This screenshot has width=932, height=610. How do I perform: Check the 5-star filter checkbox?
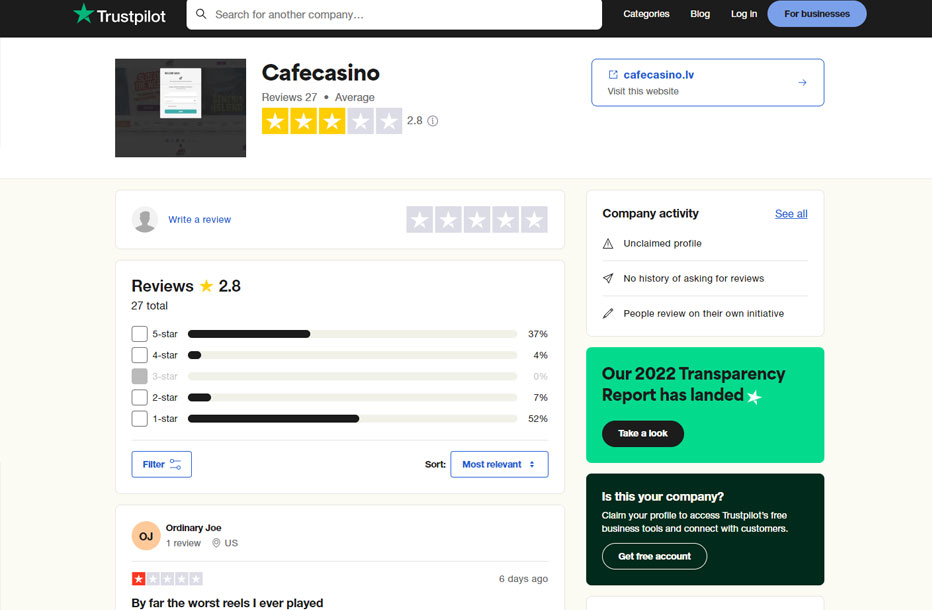140,334
